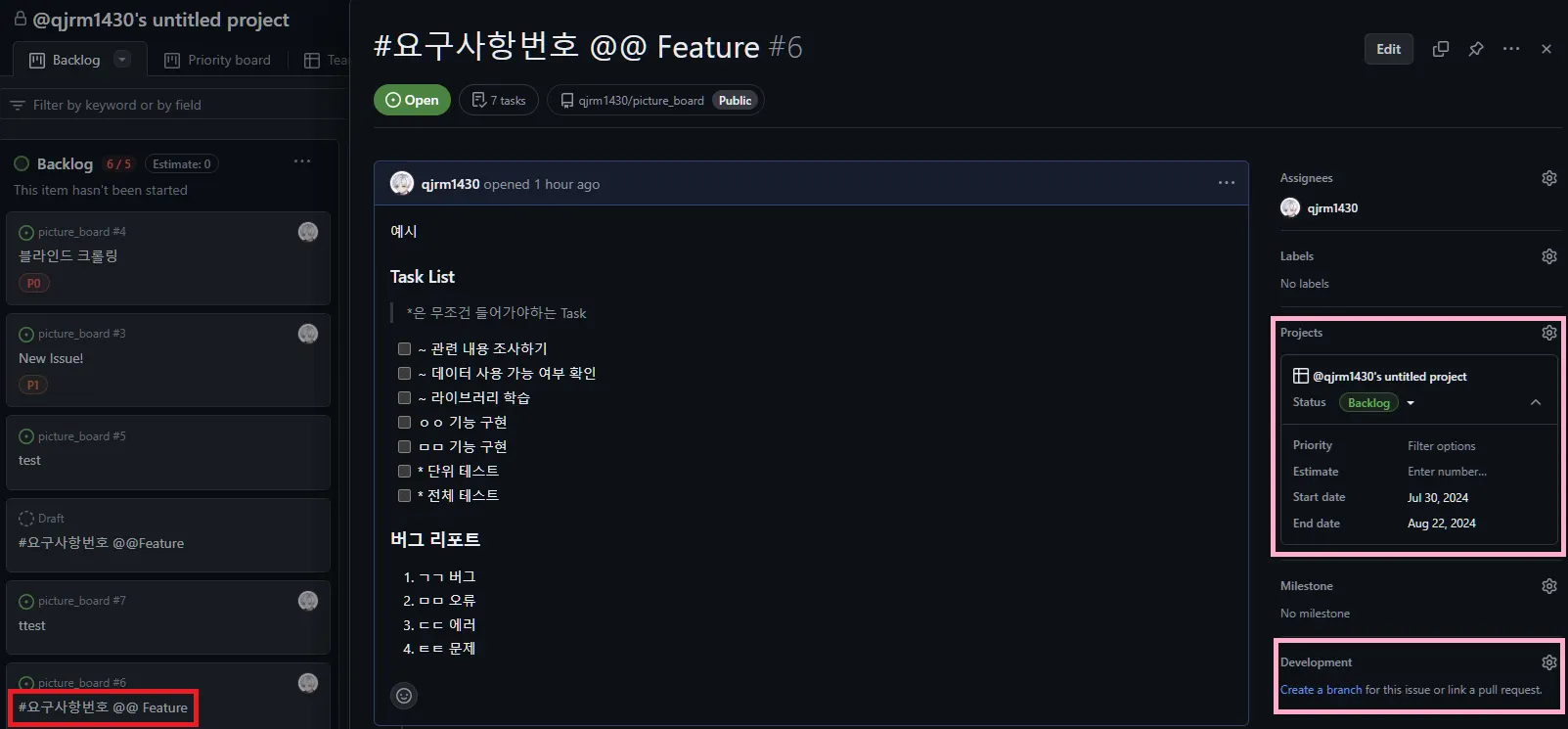Click the P0 priority label on card #4

pyautogui.click(x=34, y=284)
